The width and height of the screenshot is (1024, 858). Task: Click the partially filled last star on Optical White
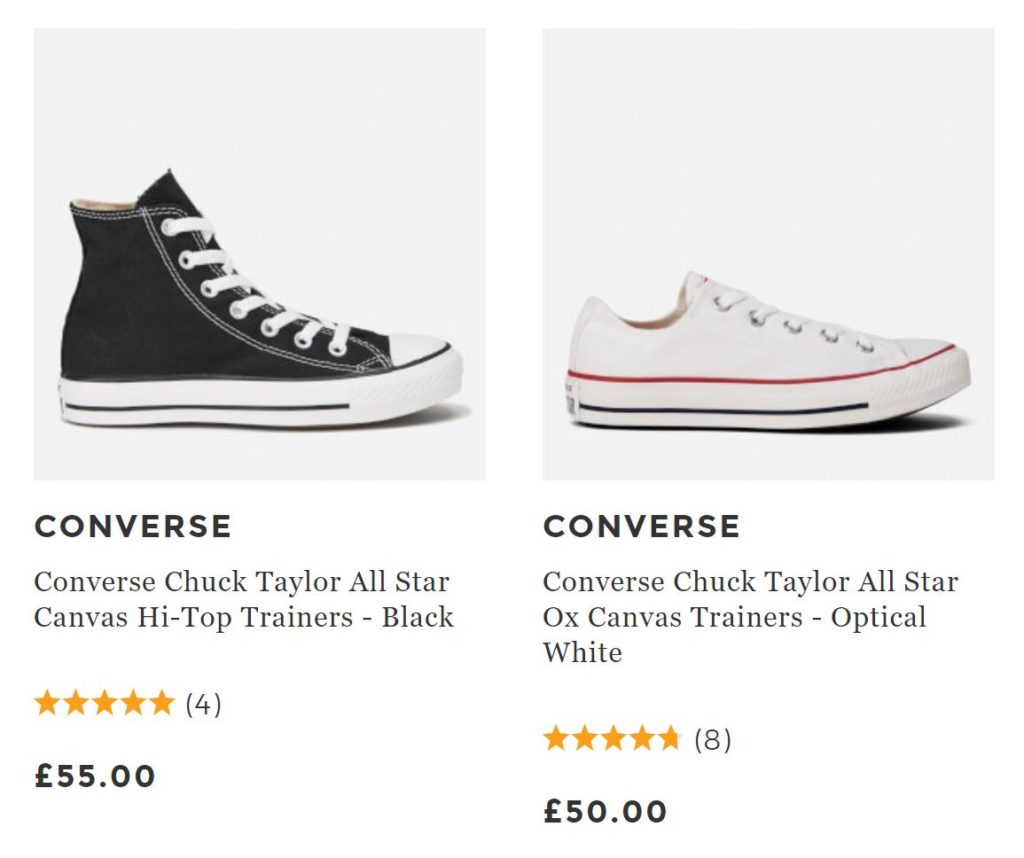[669, 740]
